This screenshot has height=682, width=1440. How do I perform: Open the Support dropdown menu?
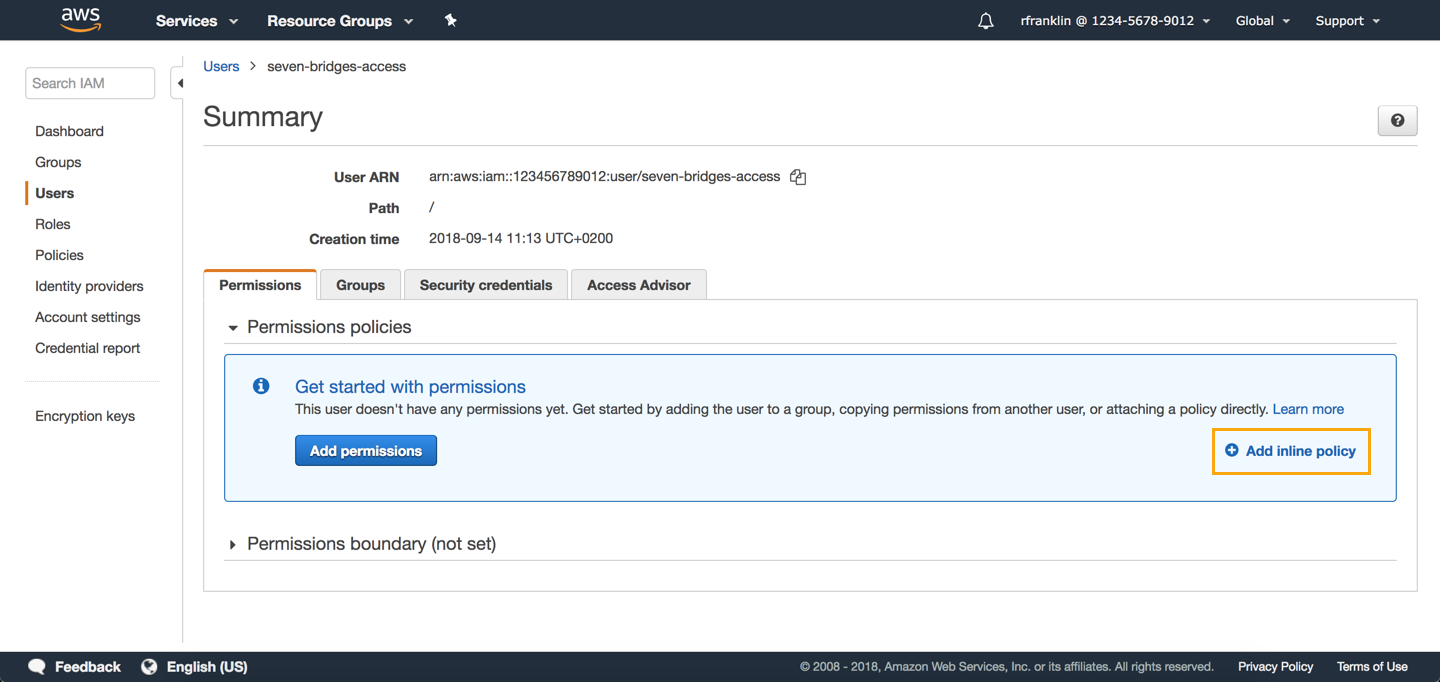tap(1347, 21)
